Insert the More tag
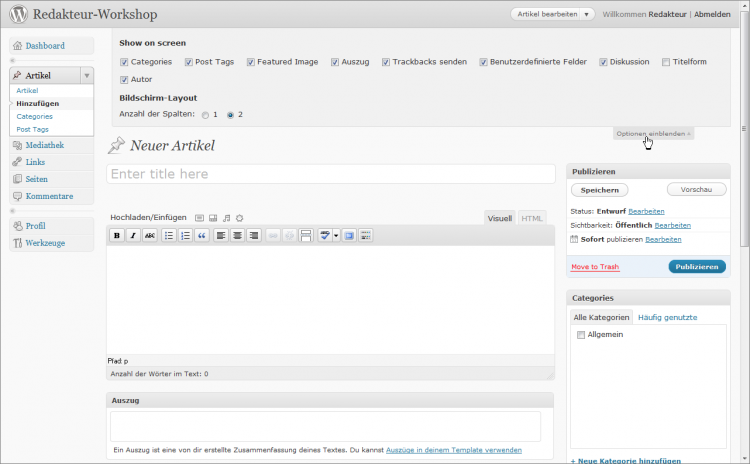750x464 pixels. tap(306, 235)
